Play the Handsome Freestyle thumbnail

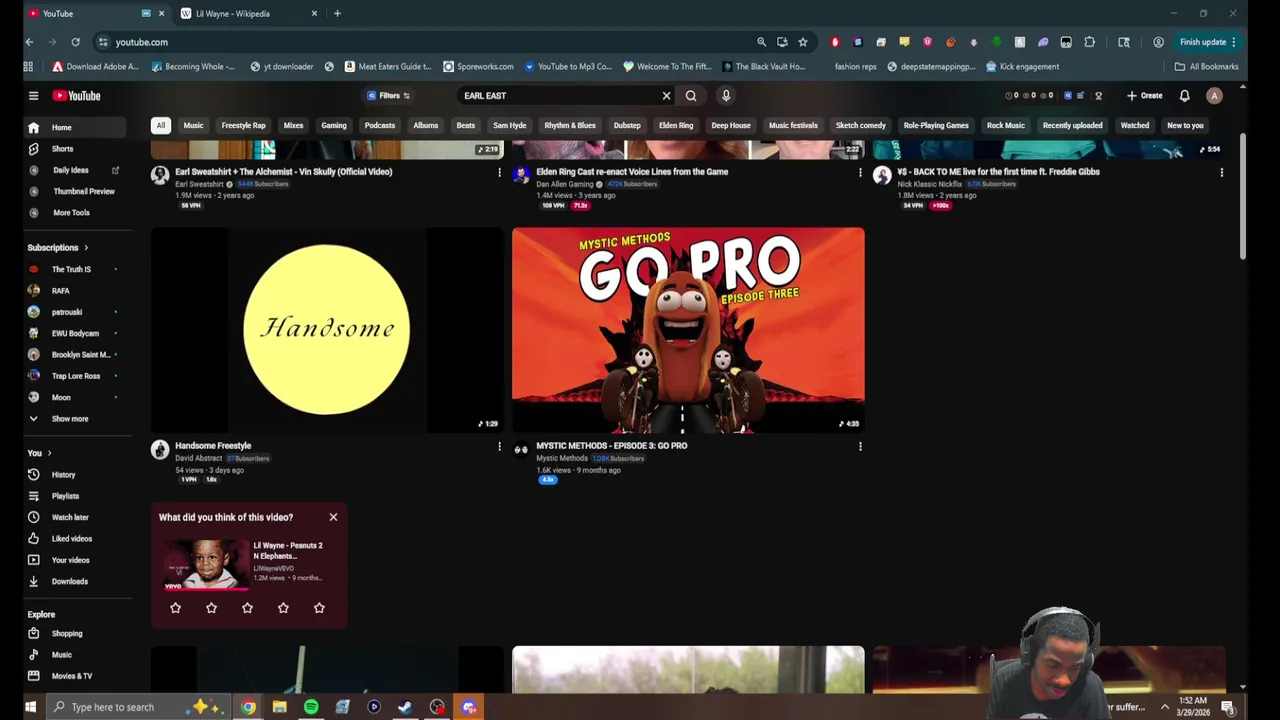327,330
